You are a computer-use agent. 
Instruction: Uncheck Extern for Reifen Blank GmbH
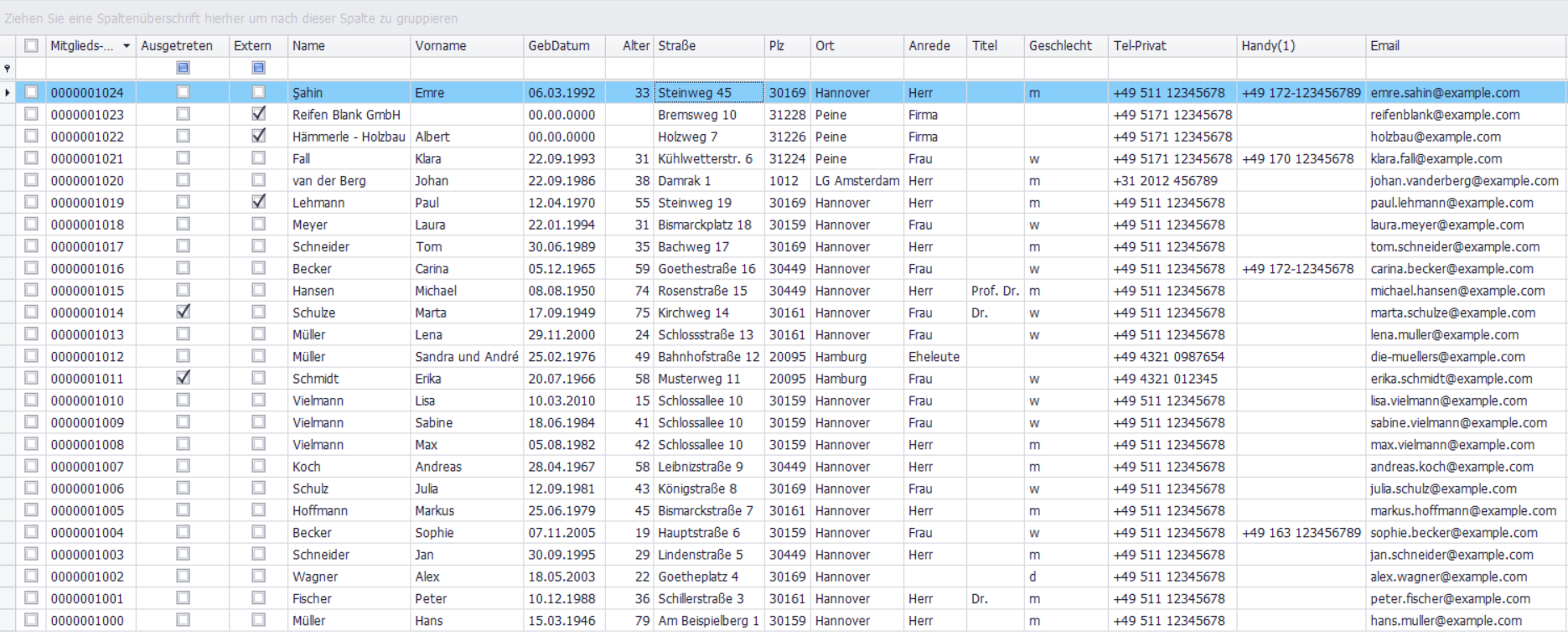click(x=259, y=114)
